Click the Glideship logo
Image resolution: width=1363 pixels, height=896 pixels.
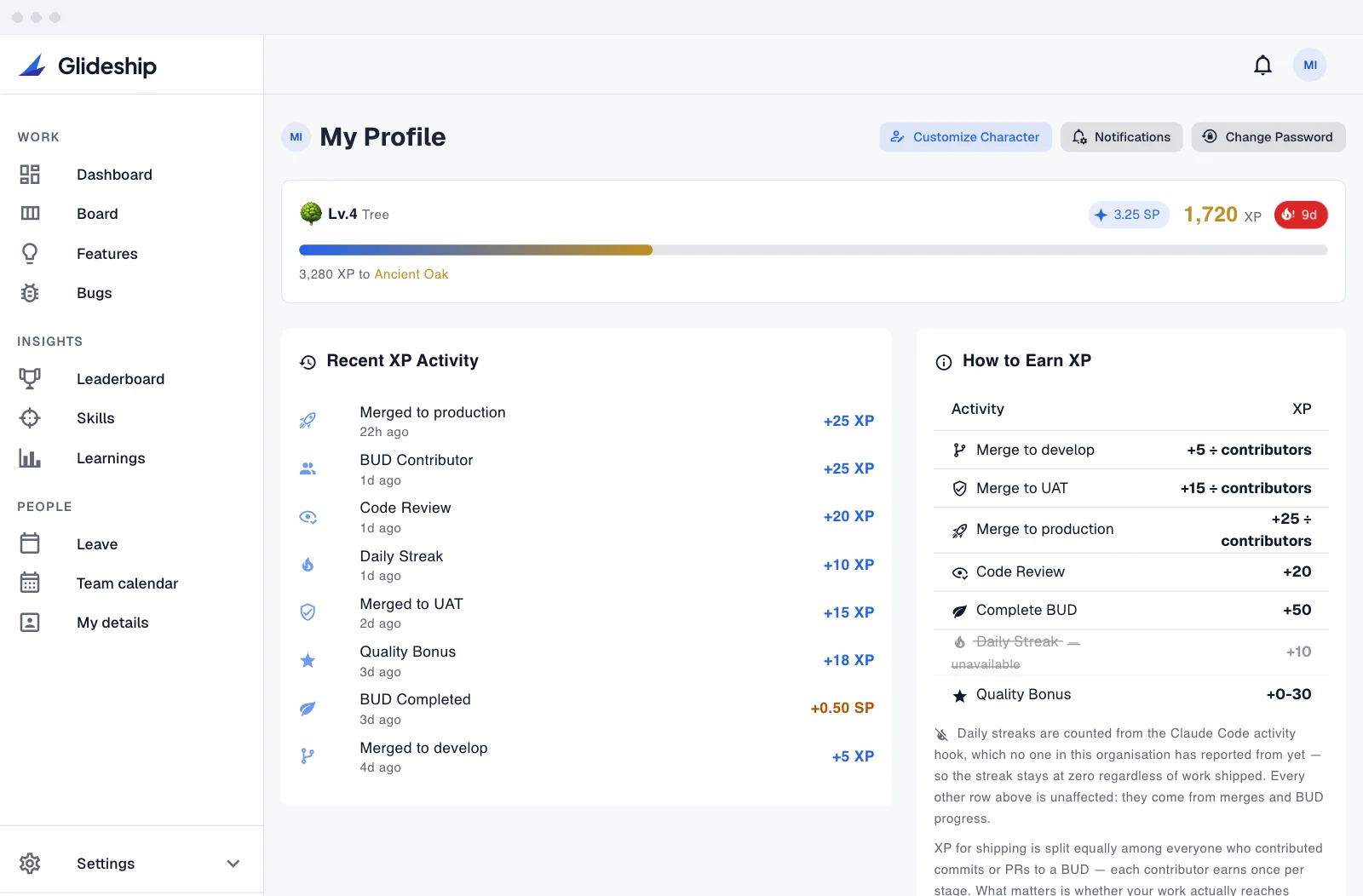coord(88,66)
